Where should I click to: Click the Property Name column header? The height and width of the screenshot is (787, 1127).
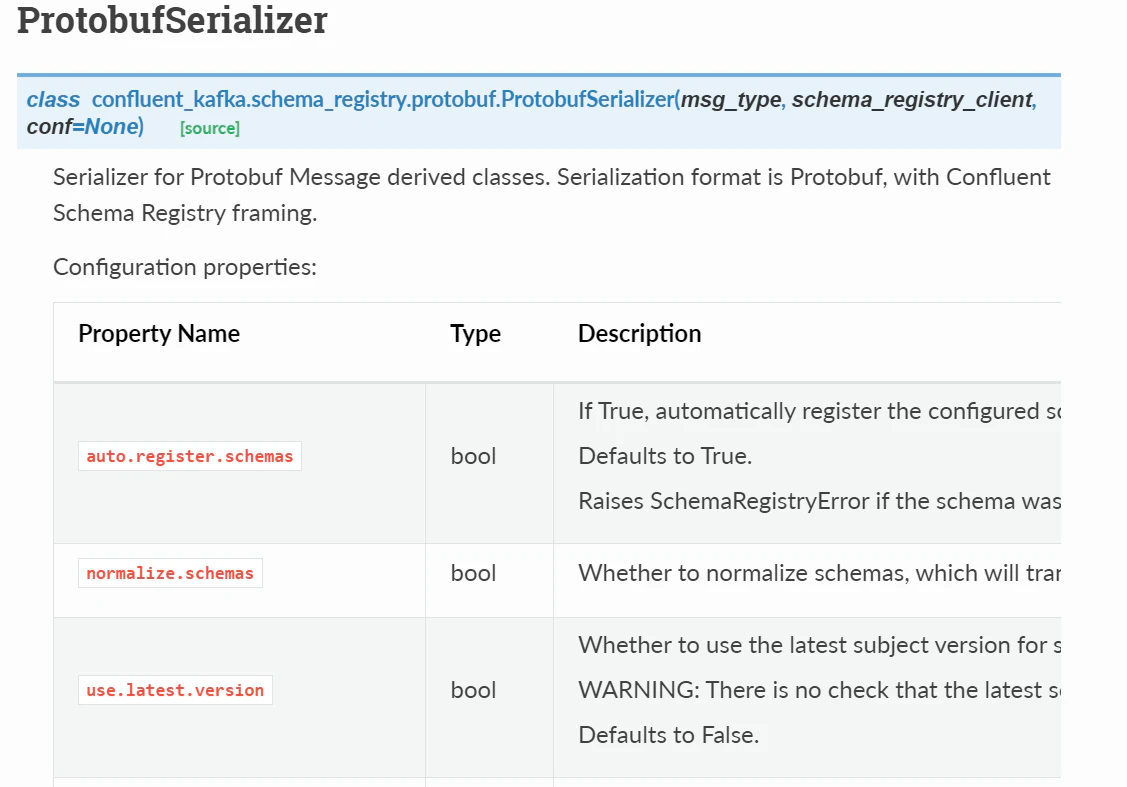click(159, 333)
